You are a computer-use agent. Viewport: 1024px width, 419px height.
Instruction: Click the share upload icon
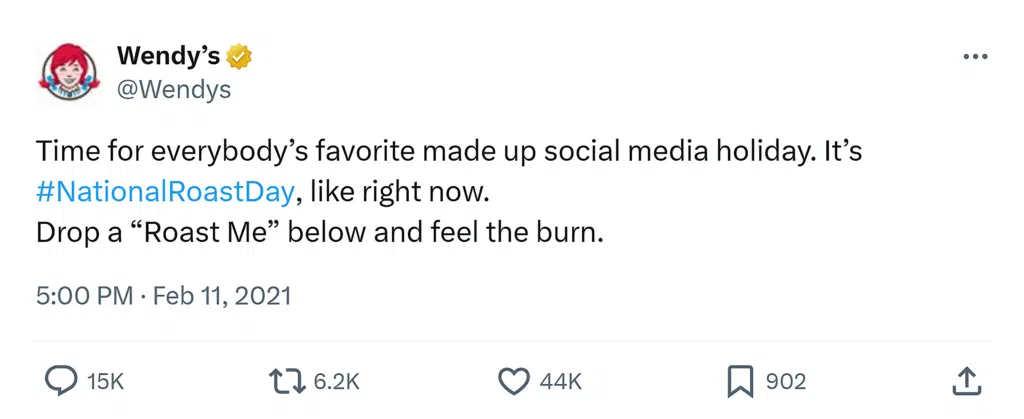click(964, 381)
